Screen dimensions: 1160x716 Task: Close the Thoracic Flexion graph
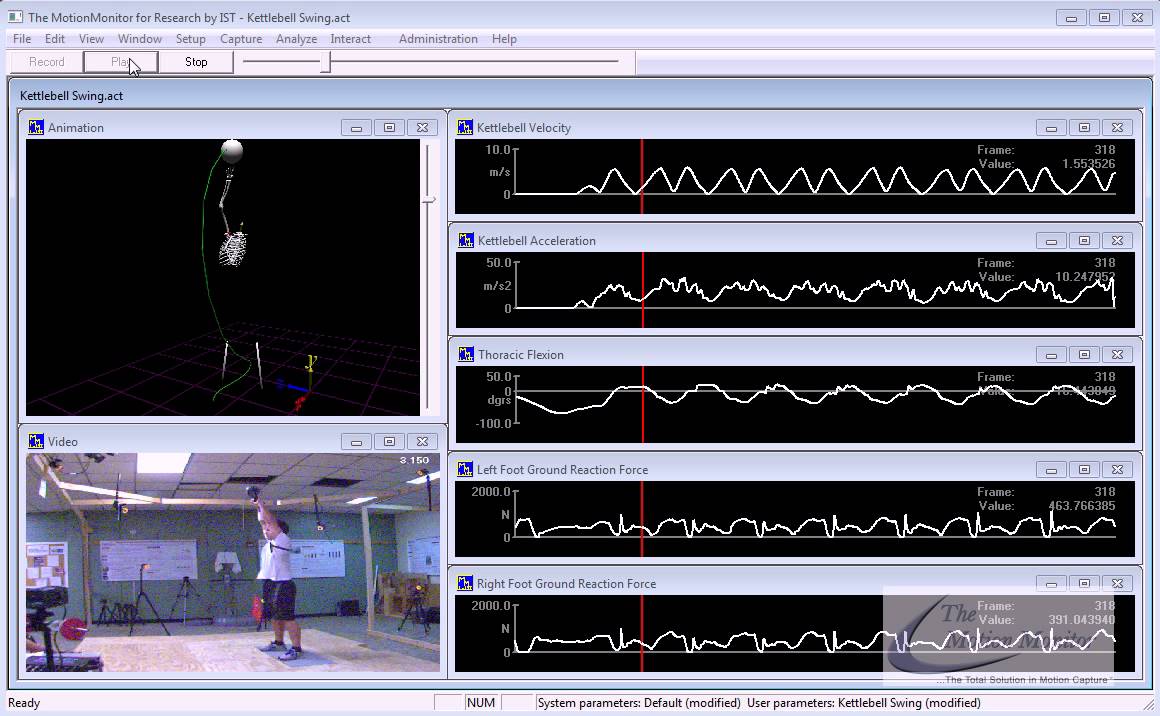pos(1117,355)
